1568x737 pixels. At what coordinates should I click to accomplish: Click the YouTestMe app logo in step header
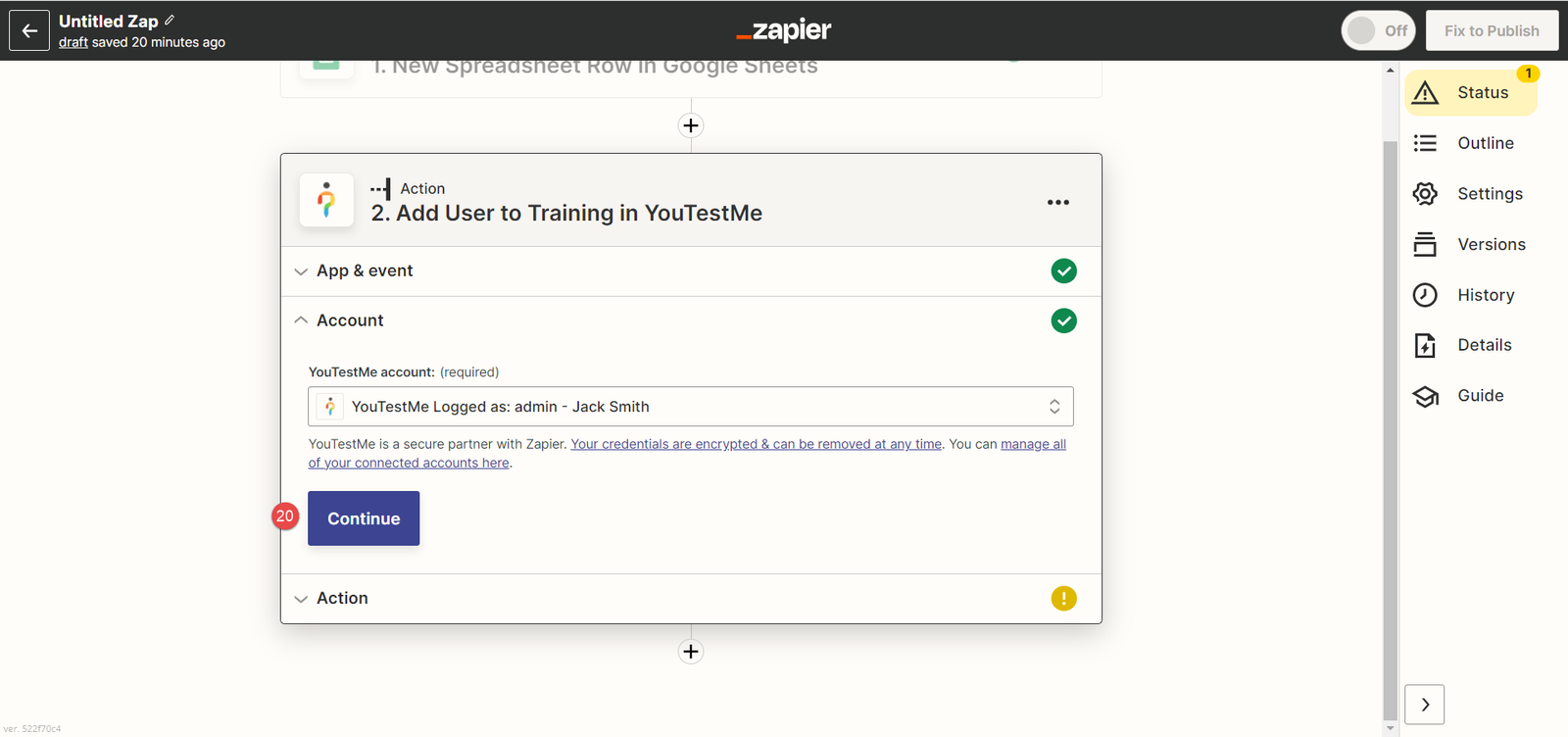(x=326, y=200)
